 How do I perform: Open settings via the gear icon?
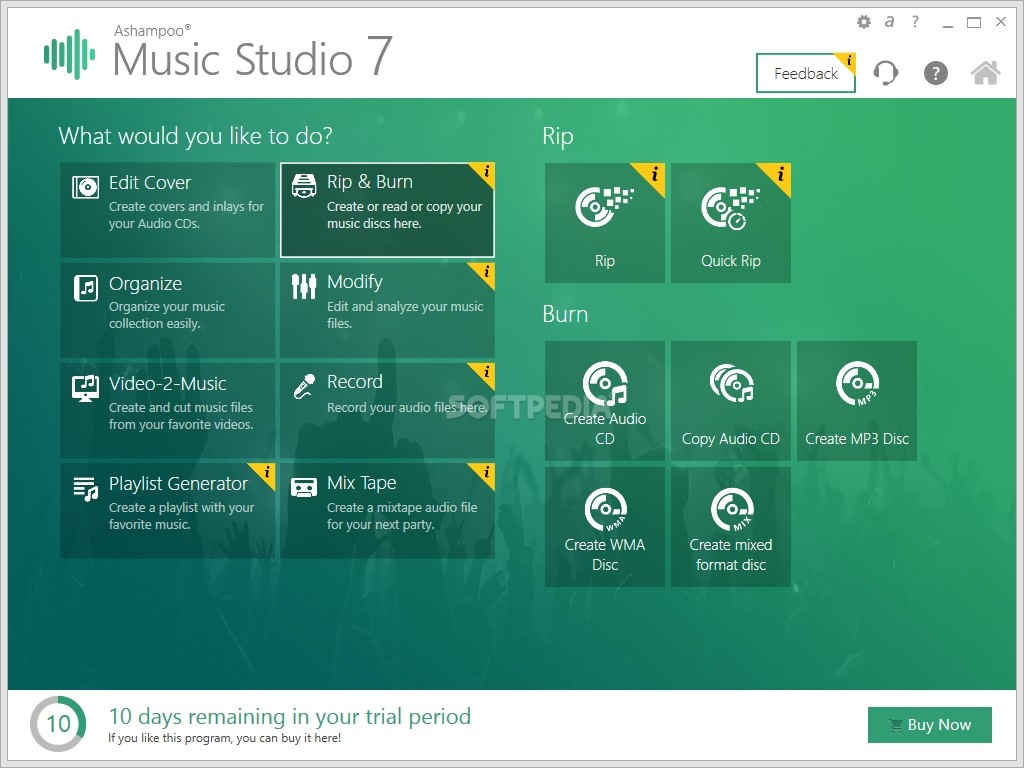(863, 22)
